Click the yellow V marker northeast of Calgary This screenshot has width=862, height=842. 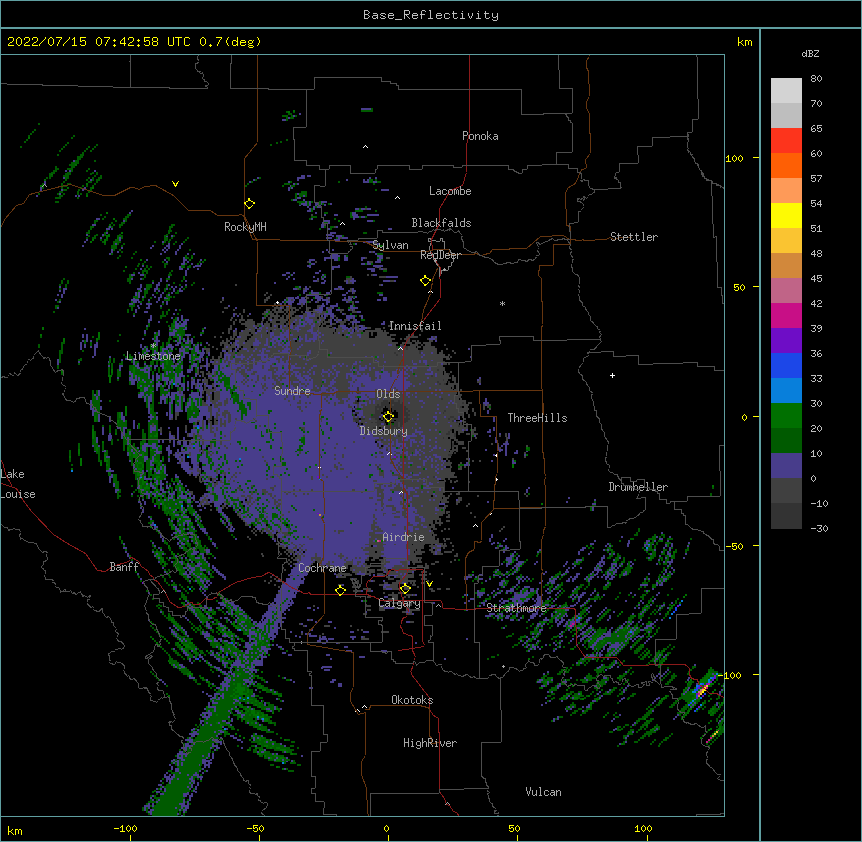tap(429, 584)
